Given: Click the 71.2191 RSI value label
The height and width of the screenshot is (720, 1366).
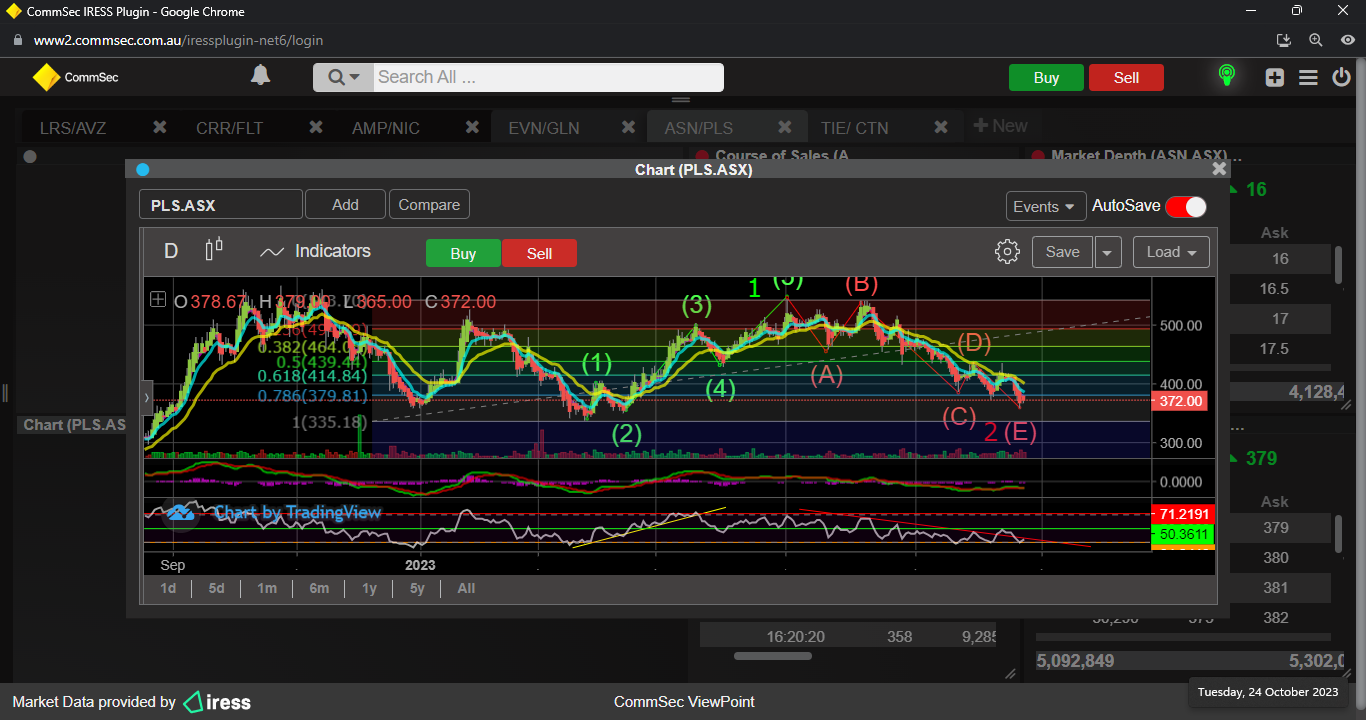Looking at the screenshot, I should click(1184, 513).
